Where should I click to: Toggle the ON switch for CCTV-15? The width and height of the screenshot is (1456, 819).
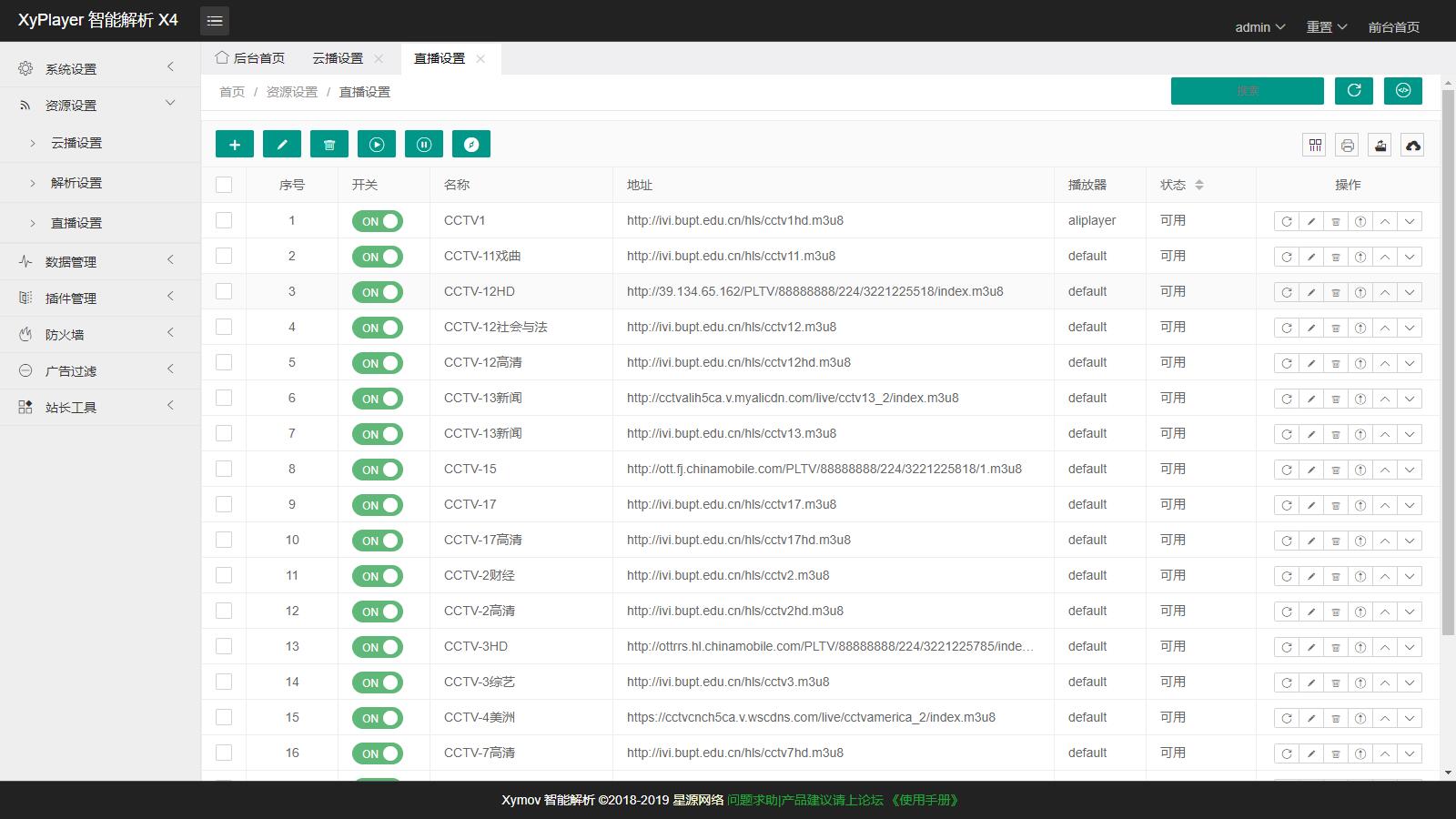(x=377, y=470)
